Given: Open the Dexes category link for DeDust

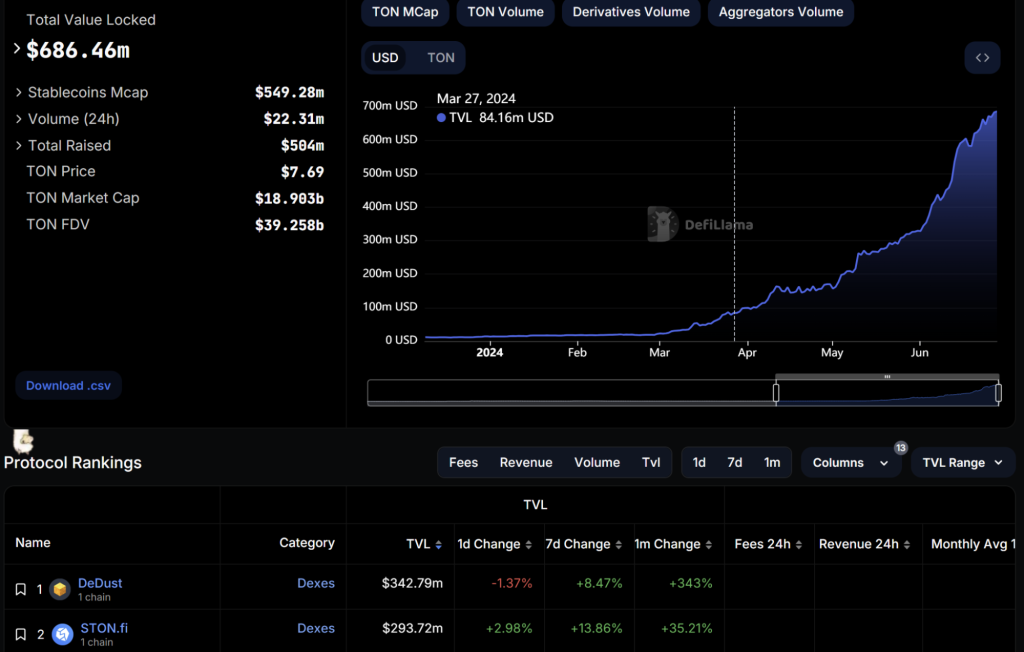Looking at the screenshot, I should tap(316, 584).
